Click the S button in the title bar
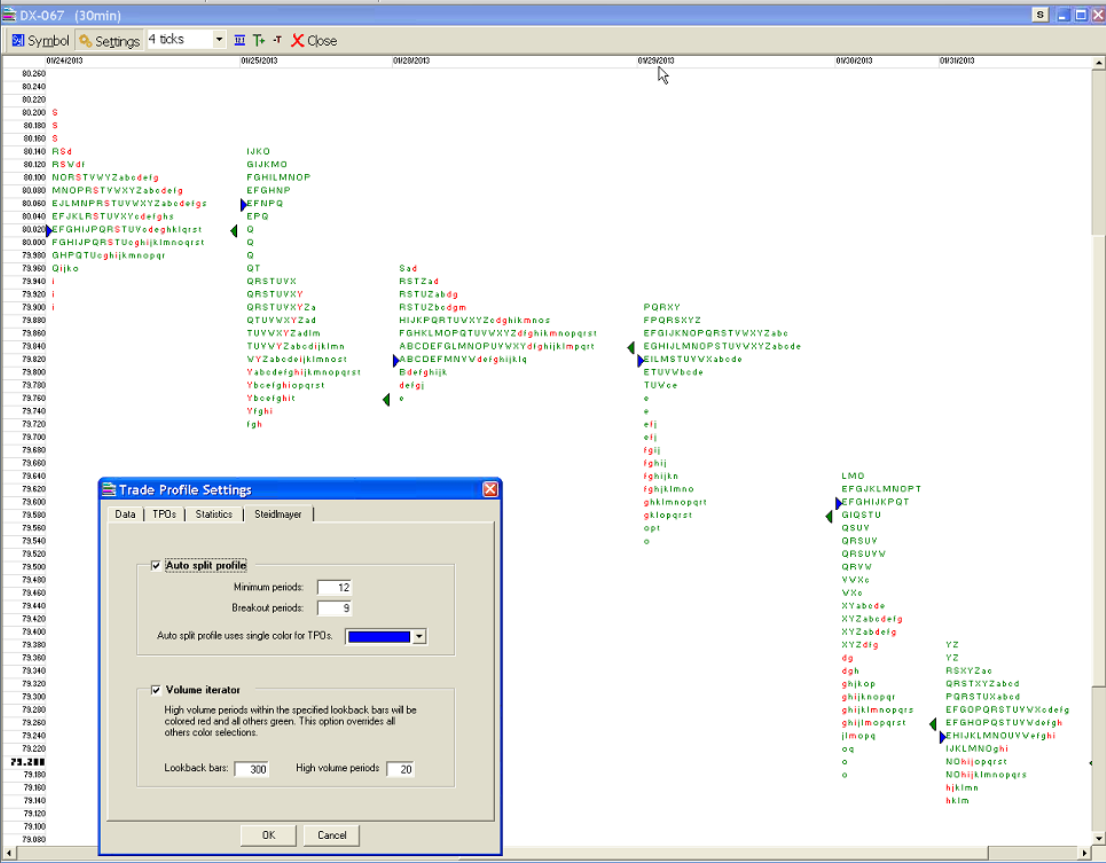The image size is (1106, 863). (1040, 15)
